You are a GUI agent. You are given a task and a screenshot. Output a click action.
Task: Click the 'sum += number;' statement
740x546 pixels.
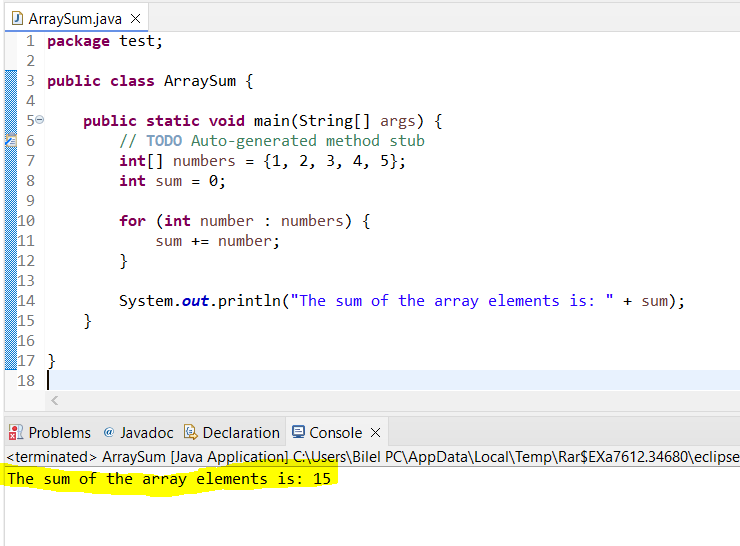[x=218, y=241]
